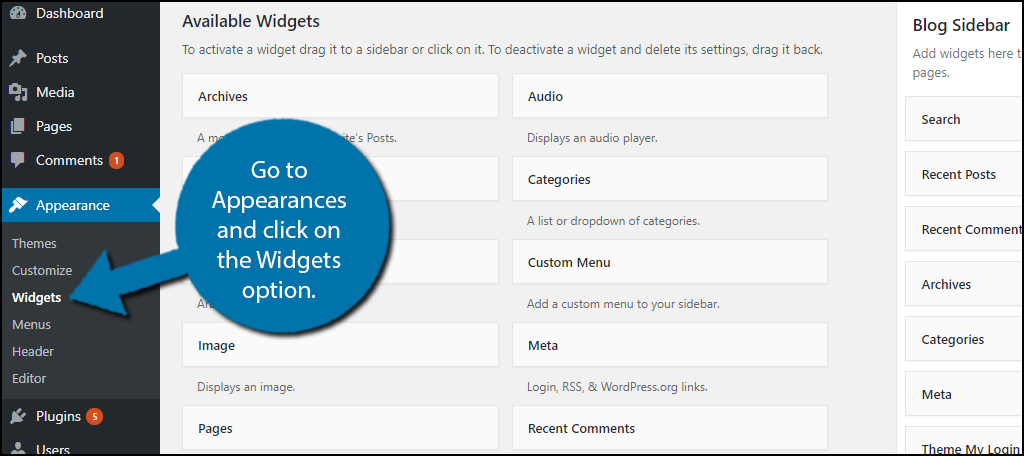
Task: Click the Plugins plug icon
Action: click(18, 416)
